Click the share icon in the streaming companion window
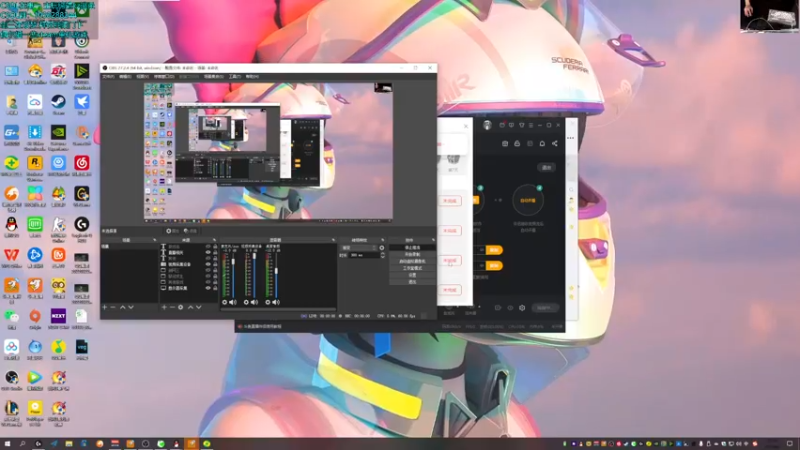The width and height of the screenshot is (800, 450). click(x=555, y=143)
